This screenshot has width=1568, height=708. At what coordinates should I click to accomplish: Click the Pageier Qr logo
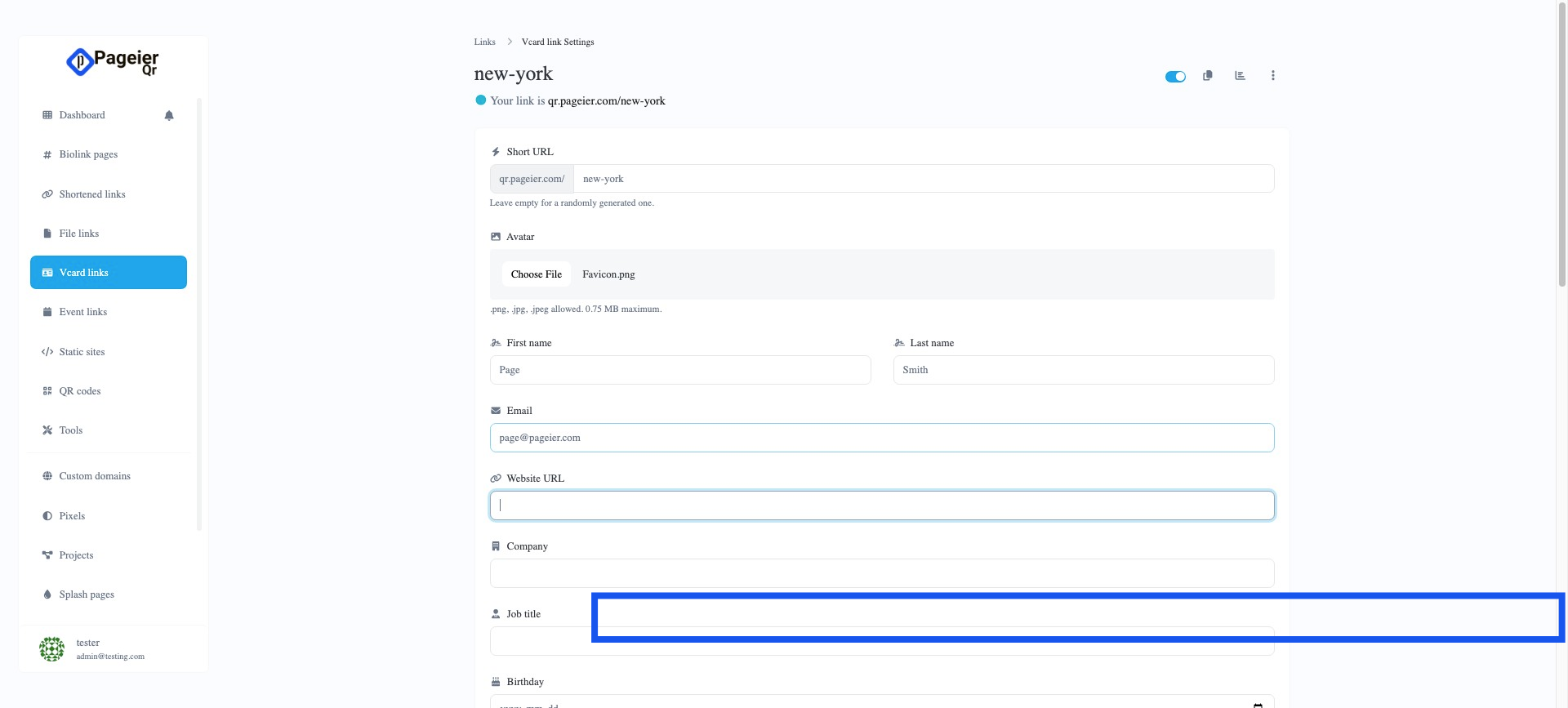point(113,62)
